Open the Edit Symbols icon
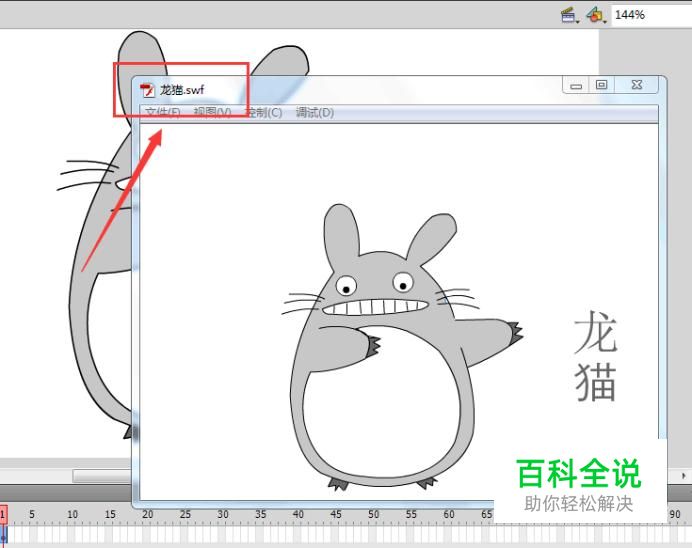The width and height of the screenshot is (692, 548). pos(596,15)
